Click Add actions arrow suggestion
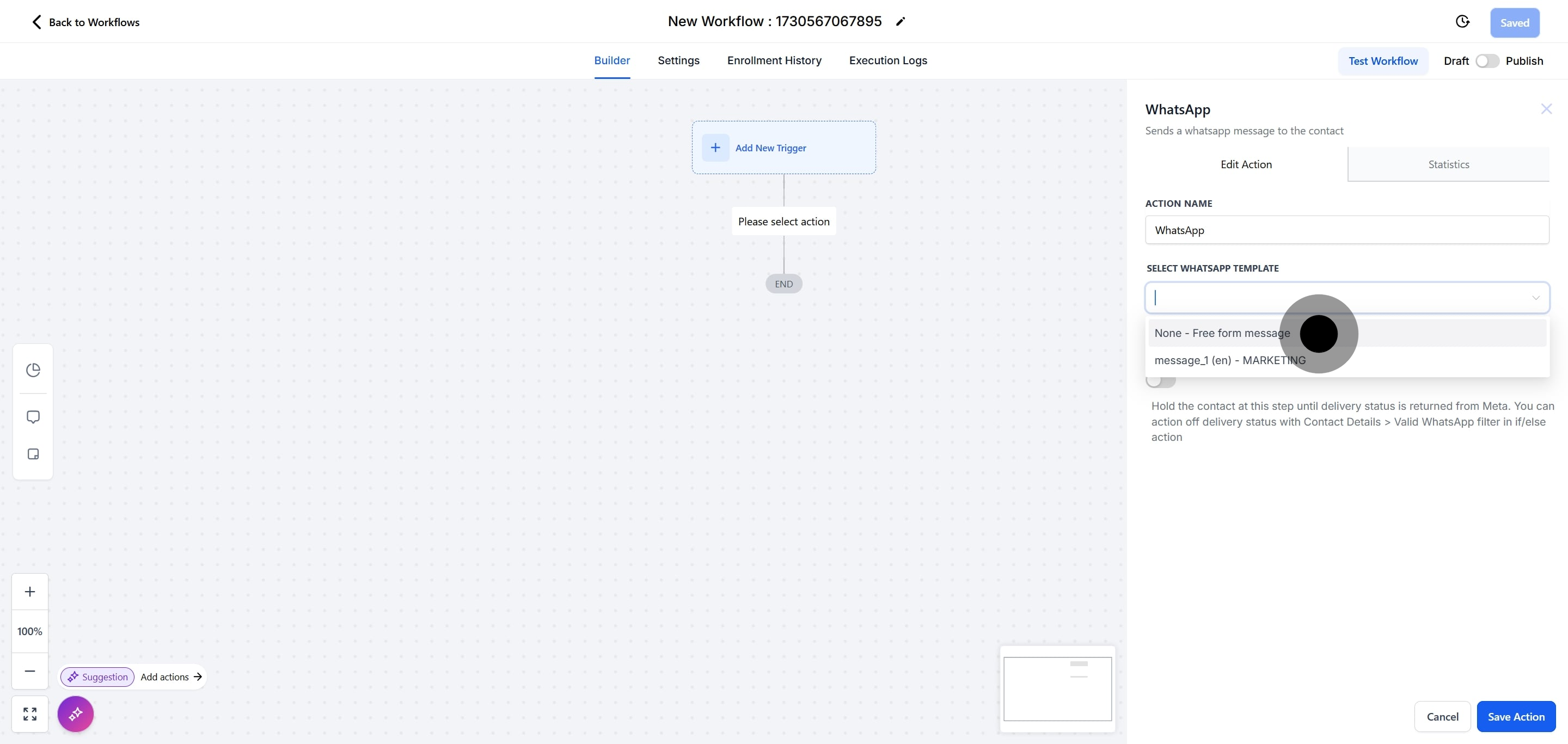 [x=171, y=677]
